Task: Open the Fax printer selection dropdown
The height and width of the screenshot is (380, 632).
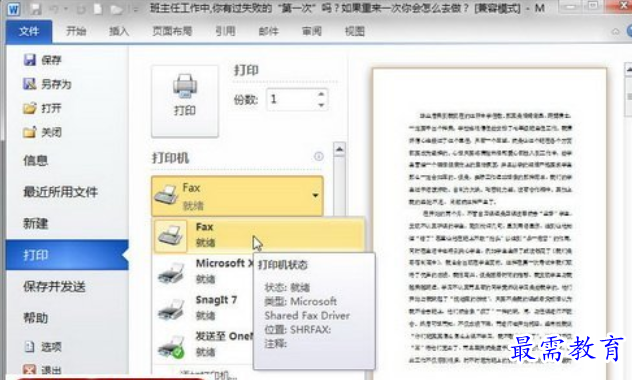Action: 237,196
